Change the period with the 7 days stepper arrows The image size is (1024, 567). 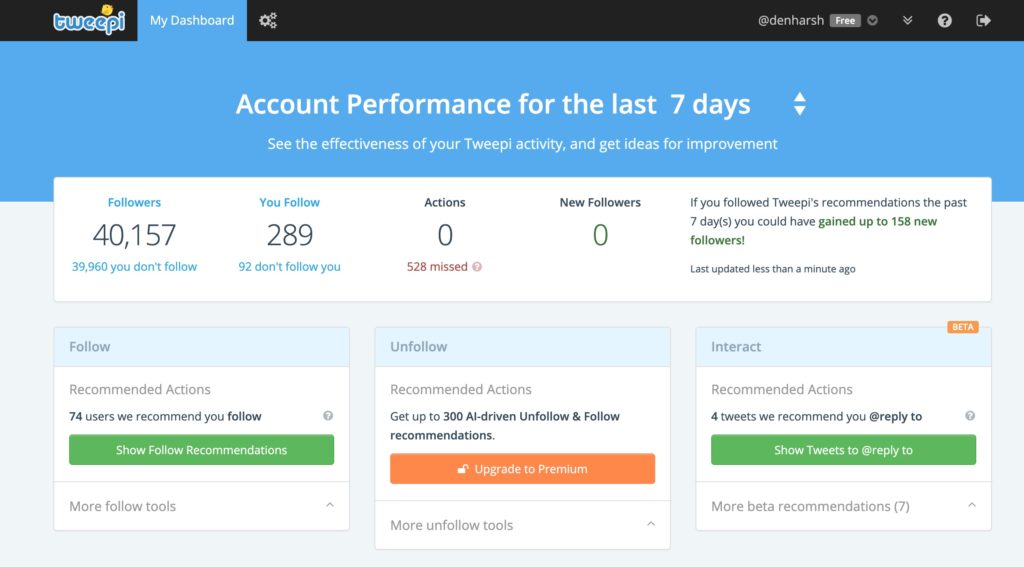(799, 104)
